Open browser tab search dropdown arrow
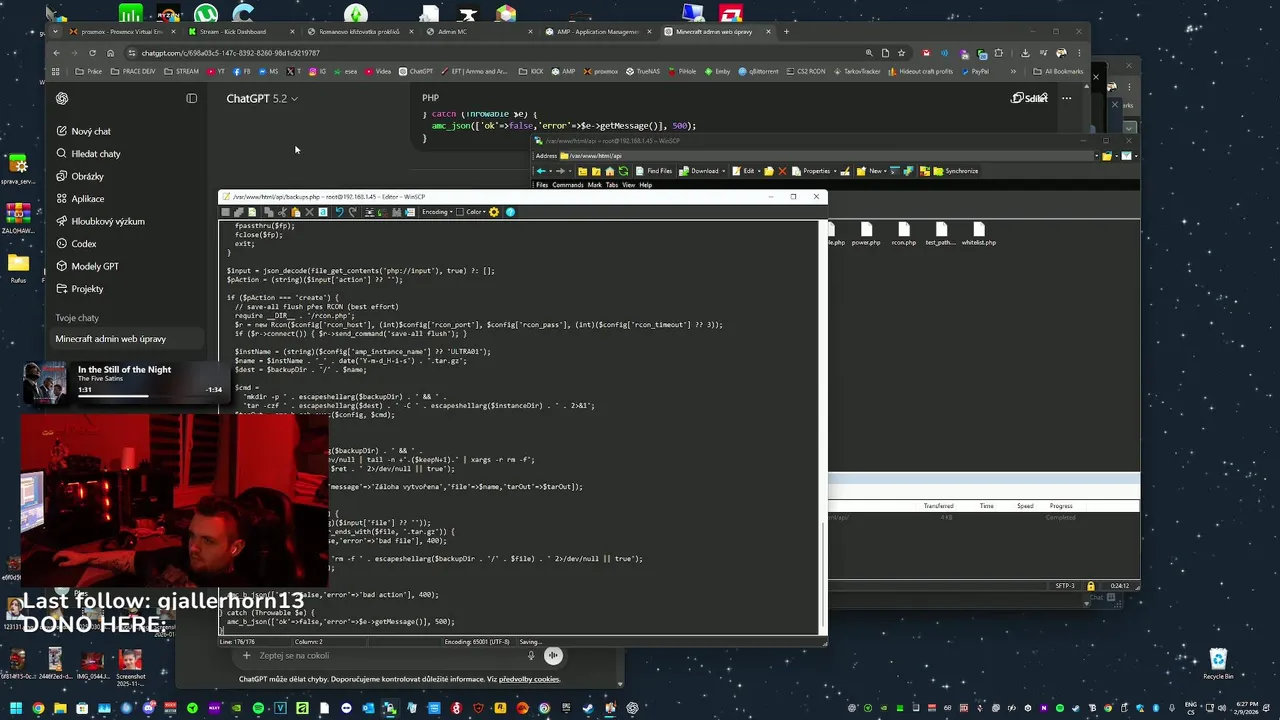 coord(55,31)
